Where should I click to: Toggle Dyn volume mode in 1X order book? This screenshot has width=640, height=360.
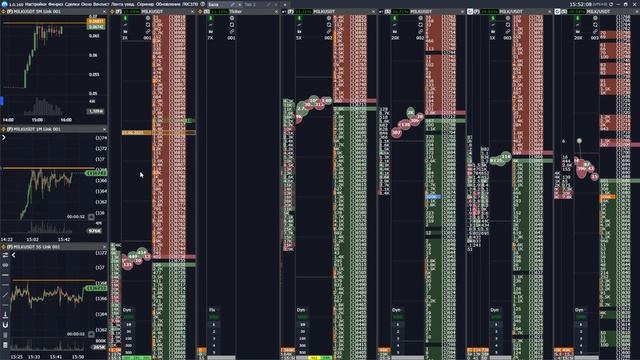click(495, 310)
